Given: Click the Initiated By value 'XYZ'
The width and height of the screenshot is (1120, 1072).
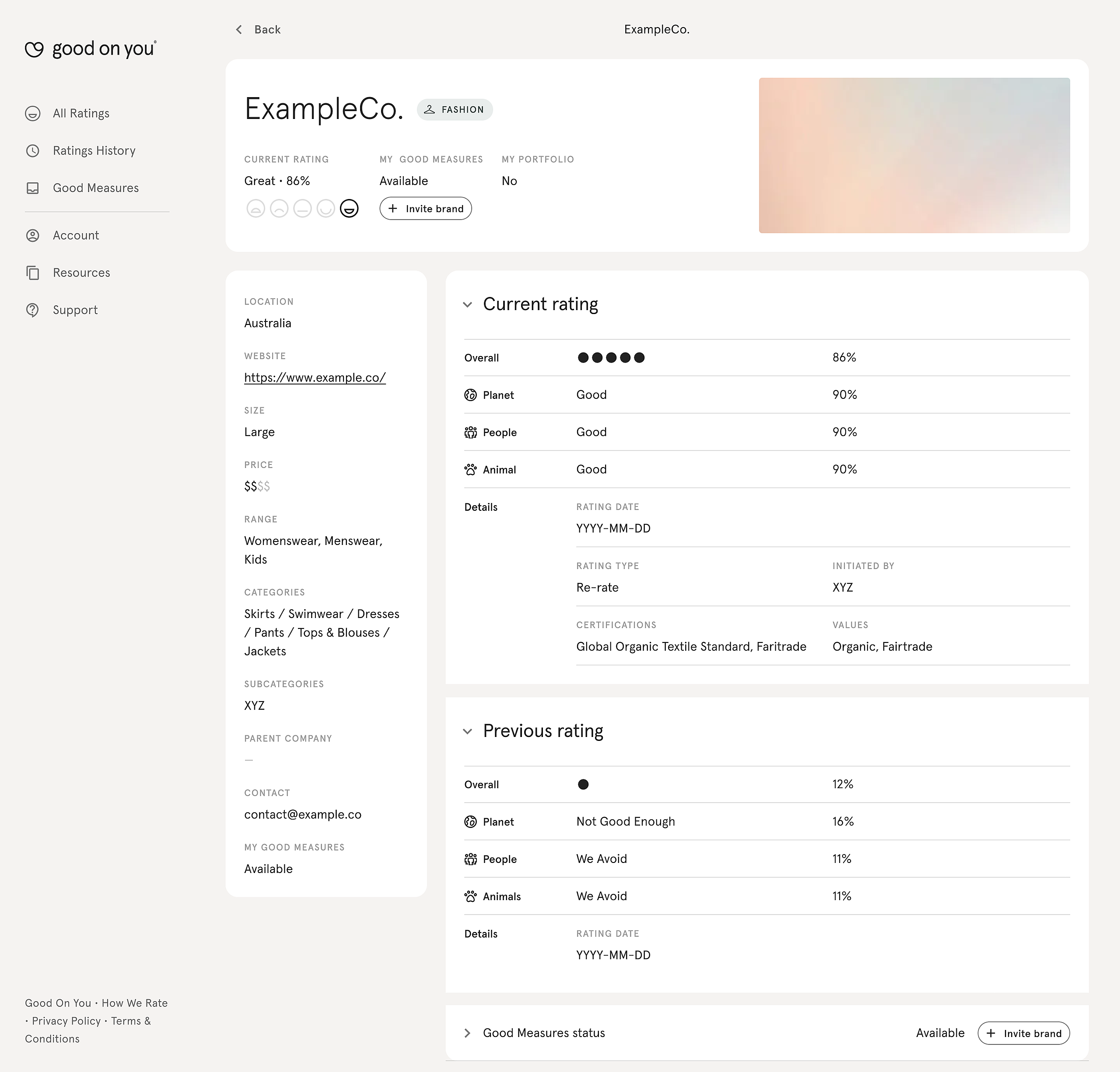Looking at the screenshot, I should pyautogui.click(x=843, y=588).
